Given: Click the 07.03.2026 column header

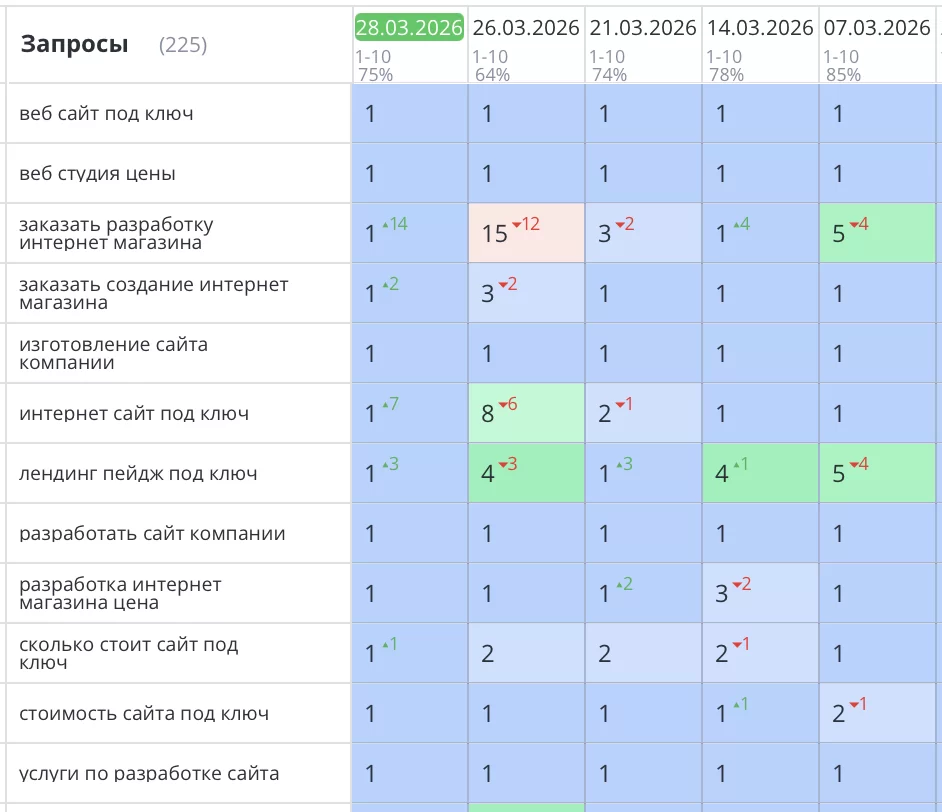Looking at the screenshot, I should click(877, 28).
